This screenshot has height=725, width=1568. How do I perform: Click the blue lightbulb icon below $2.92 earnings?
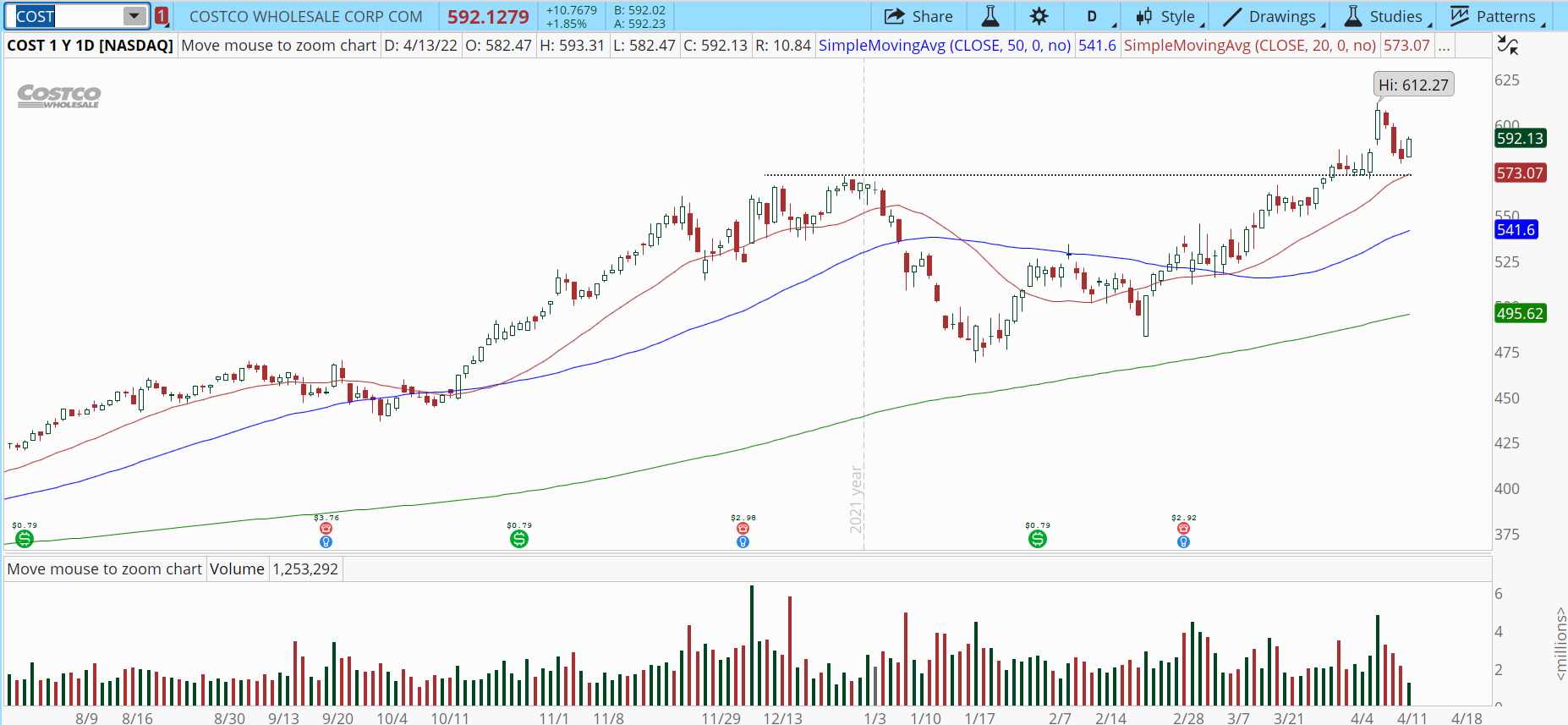tap(1183, 542)
